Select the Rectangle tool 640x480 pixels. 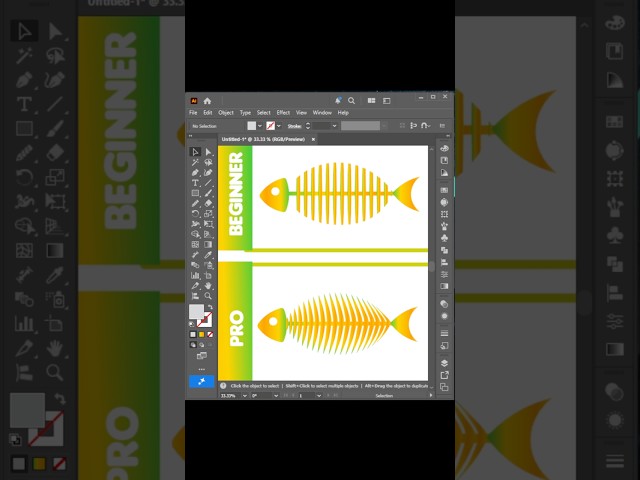coord(195,193)
